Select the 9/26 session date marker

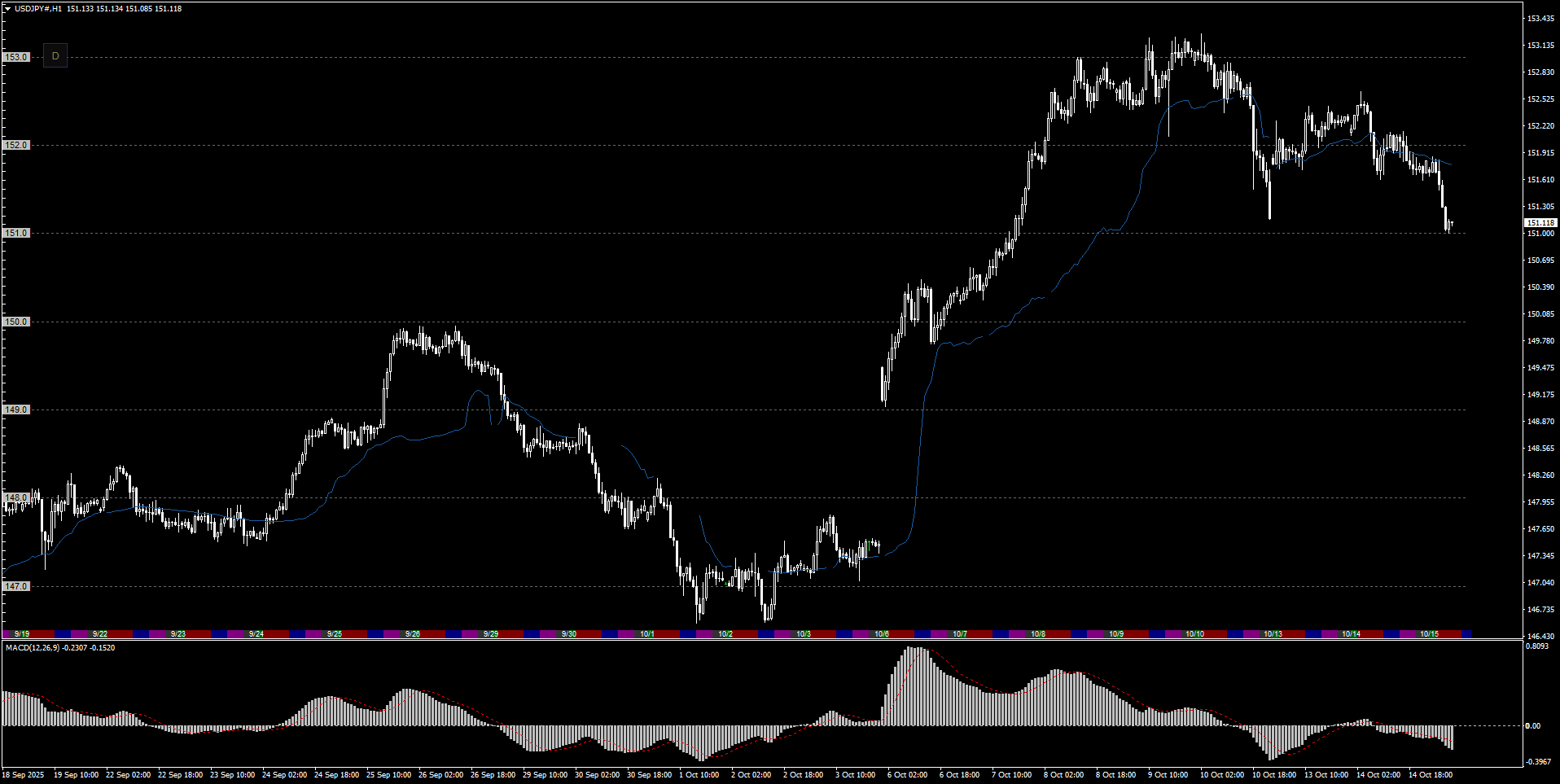pyautogui.click(x=413, y=633)
